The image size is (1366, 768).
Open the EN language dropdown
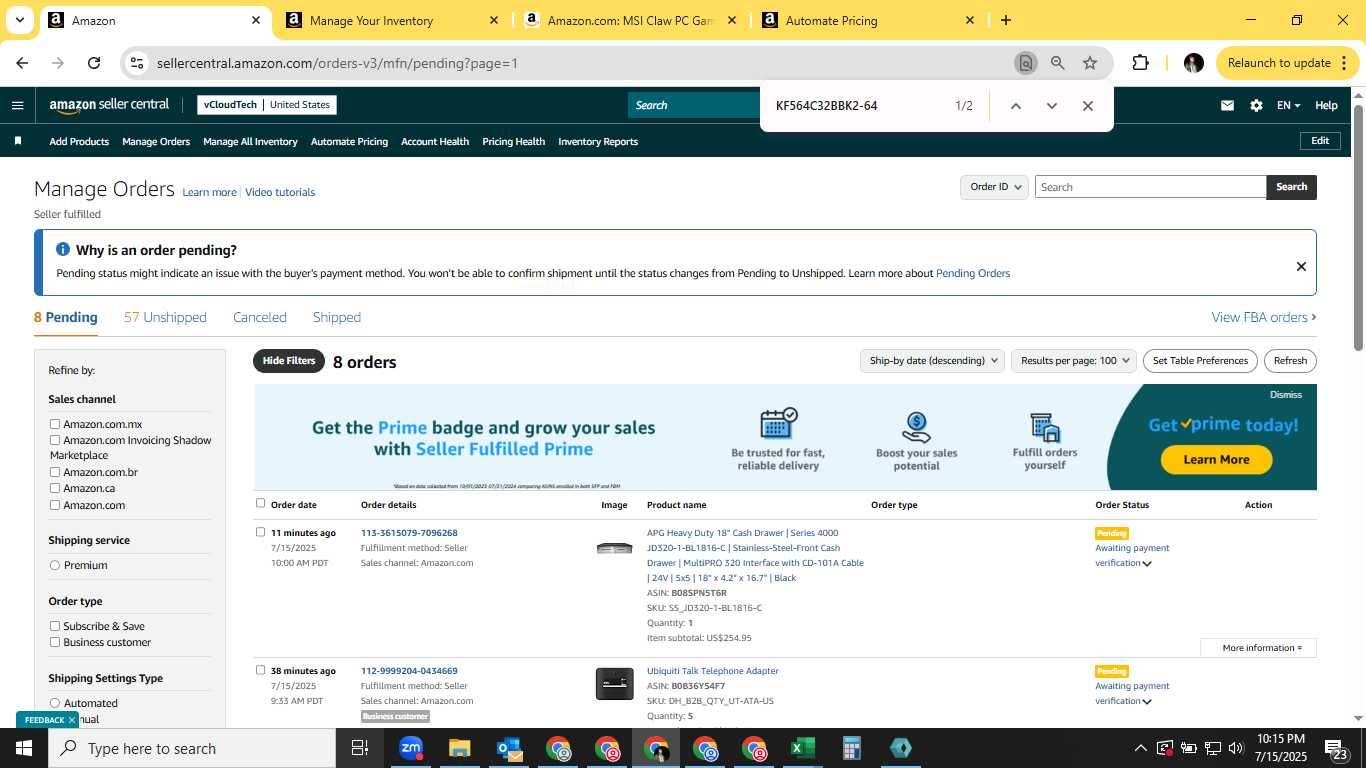[1288, 105]
